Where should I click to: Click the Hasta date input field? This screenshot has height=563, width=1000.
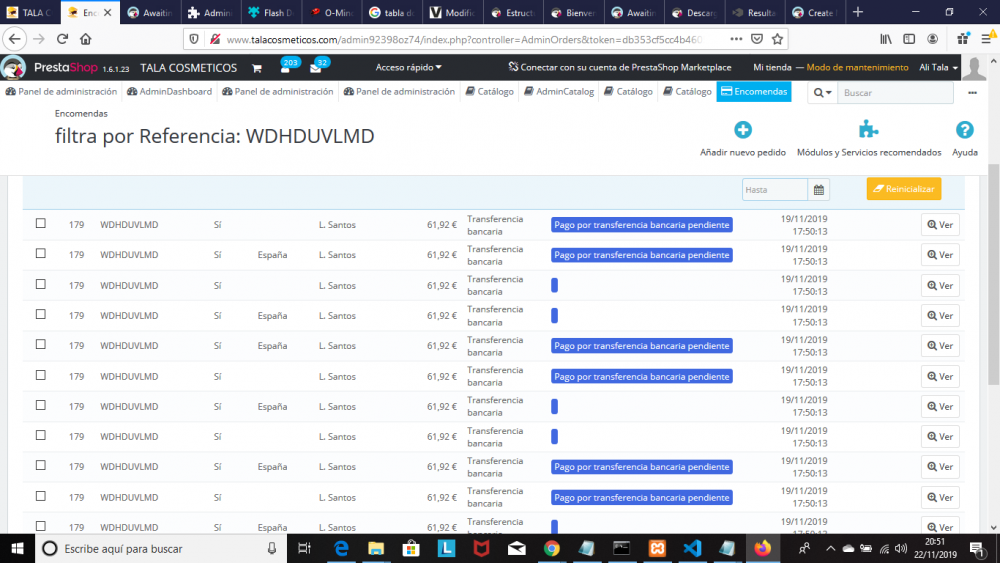click(774, 189)
